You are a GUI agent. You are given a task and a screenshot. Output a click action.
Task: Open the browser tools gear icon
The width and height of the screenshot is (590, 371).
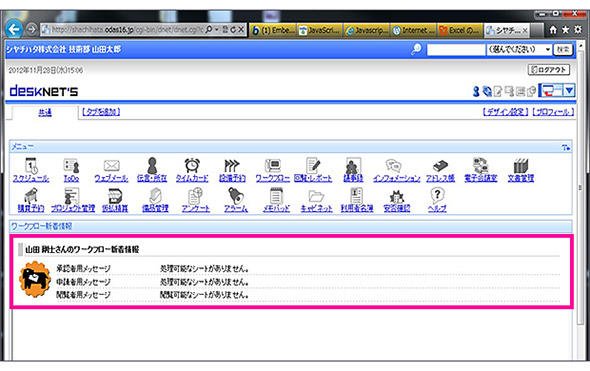tap(578, 30)
